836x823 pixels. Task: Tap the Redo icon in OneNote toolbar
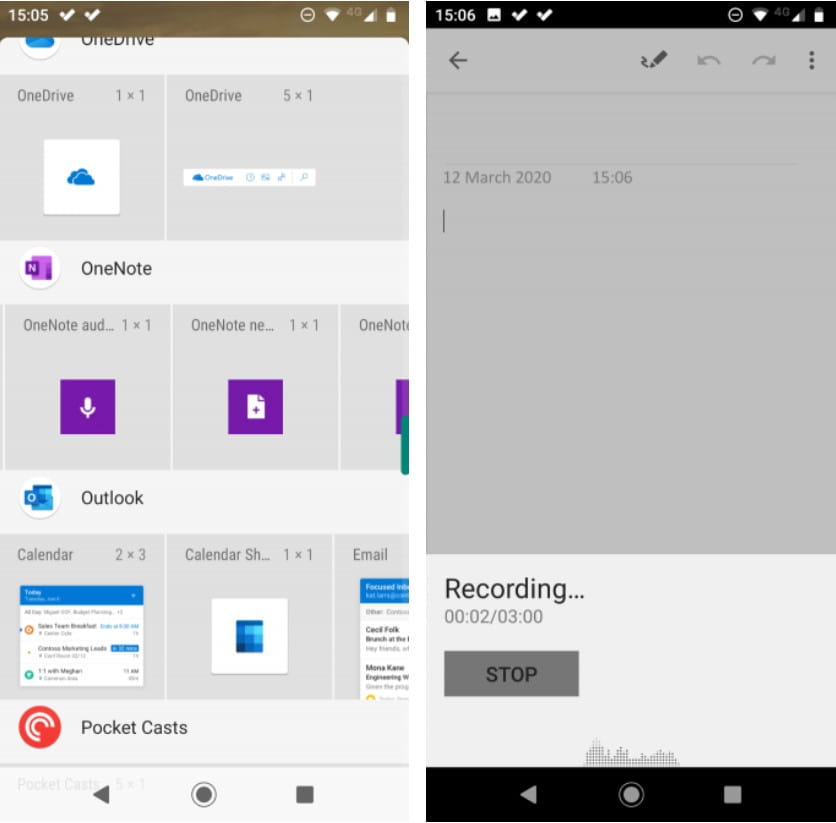pos(762,59)
